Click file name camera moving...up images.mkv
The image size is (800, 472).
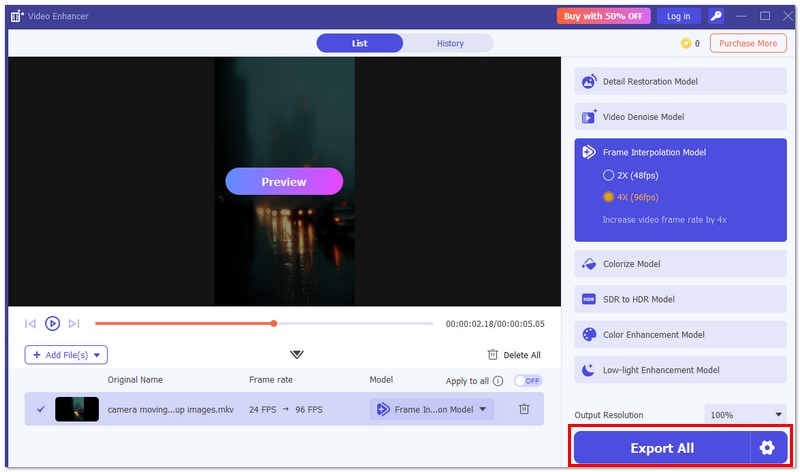[170, 409]
